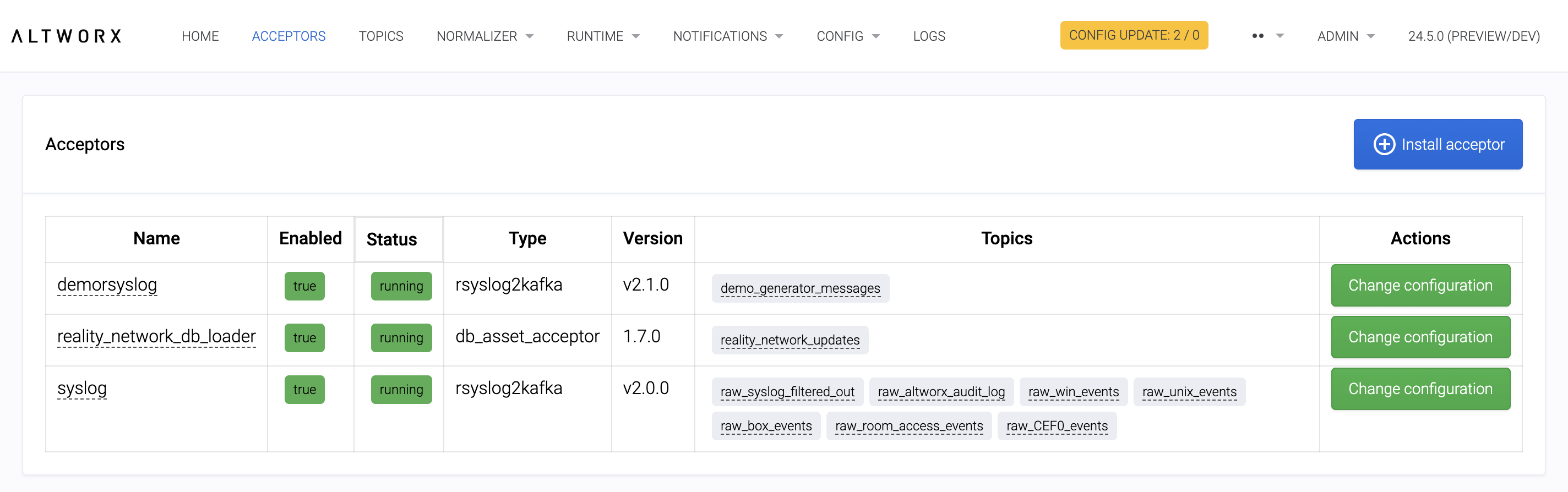Open the Admin user menu
The image size is (1568, 492).
[1345, 36]
